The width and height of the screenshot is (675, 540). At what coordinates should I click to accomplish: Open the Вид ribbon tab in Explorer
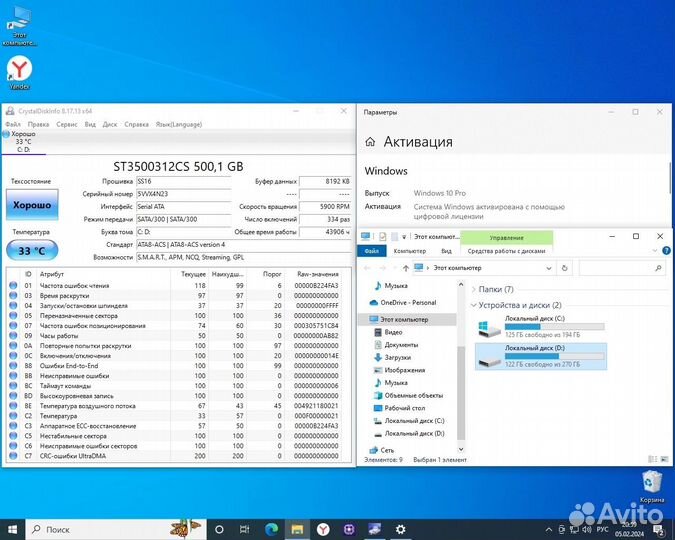[x=446, y=251]
